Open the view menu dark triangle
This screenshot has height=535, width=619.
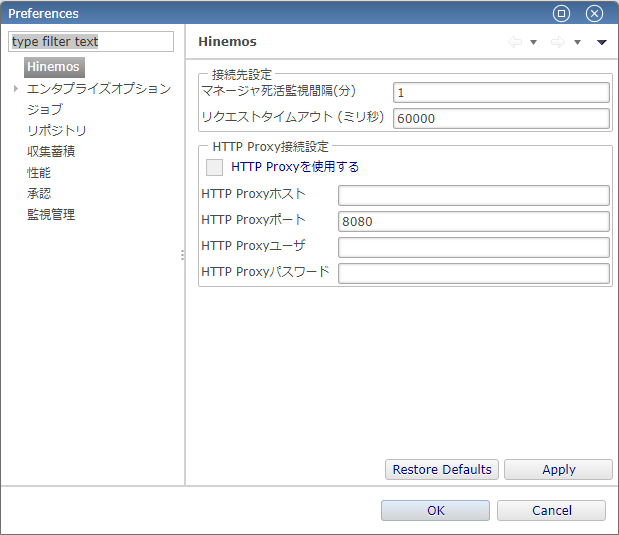click(601, 42)
